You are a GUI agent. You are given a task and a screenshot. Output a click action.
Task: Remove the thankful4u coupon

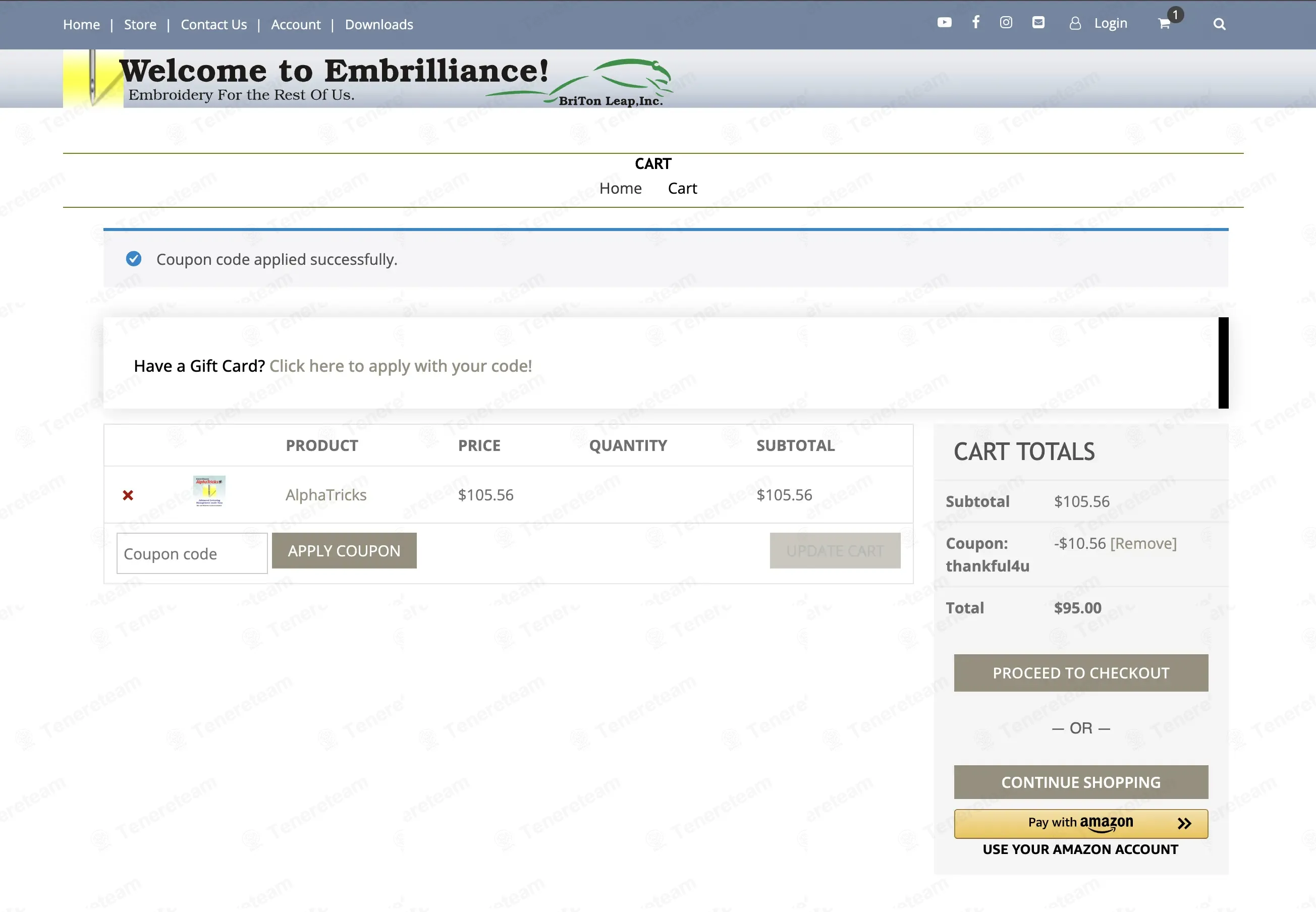(x=1143, y=543)
